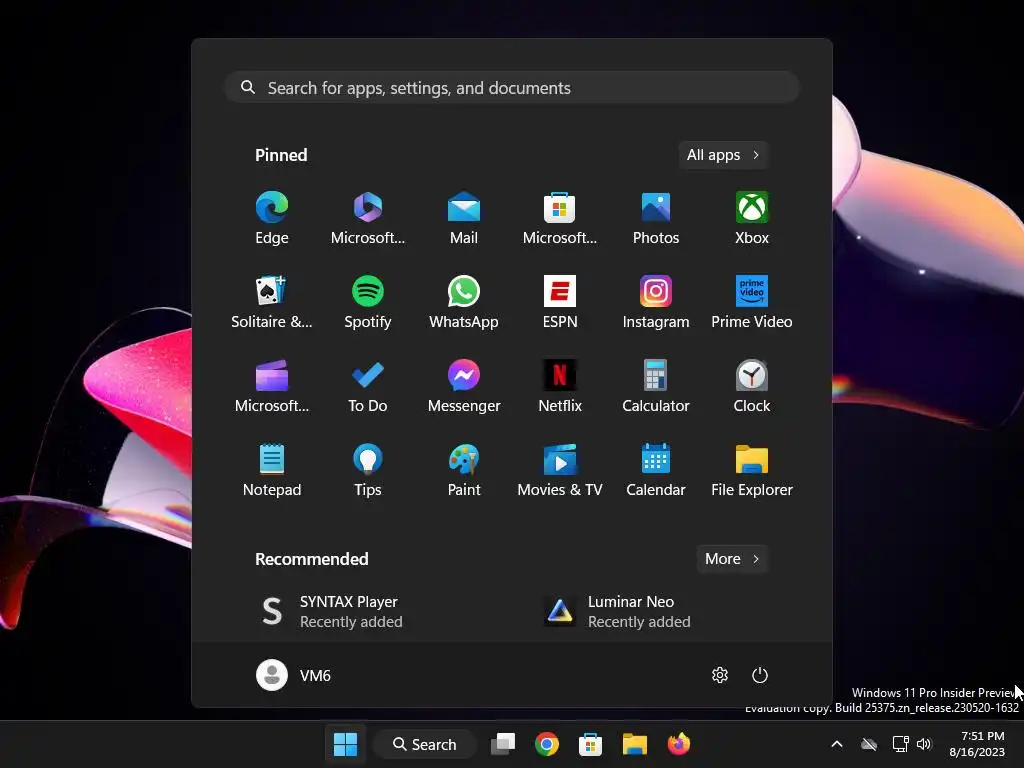Open File Explorer from pinned apps

tap(752, 470)
